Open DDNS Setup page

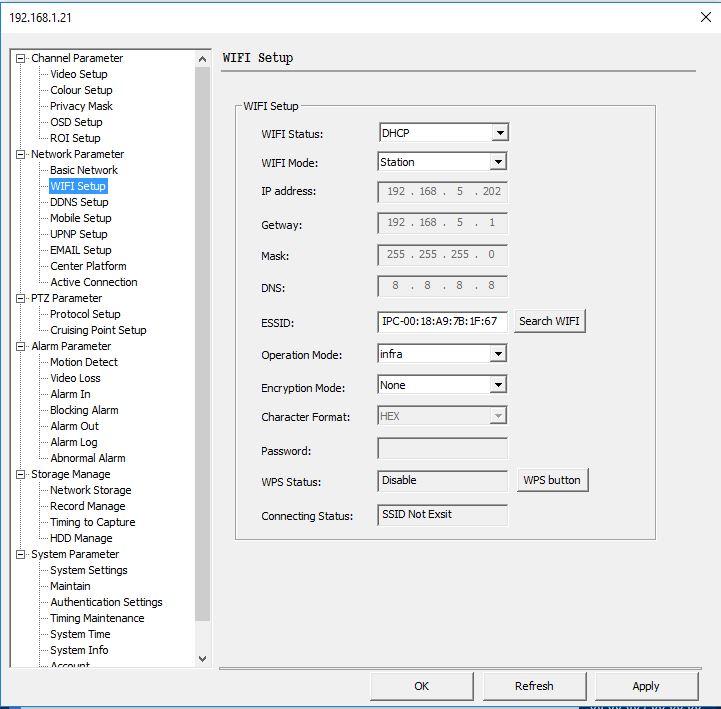79,202
